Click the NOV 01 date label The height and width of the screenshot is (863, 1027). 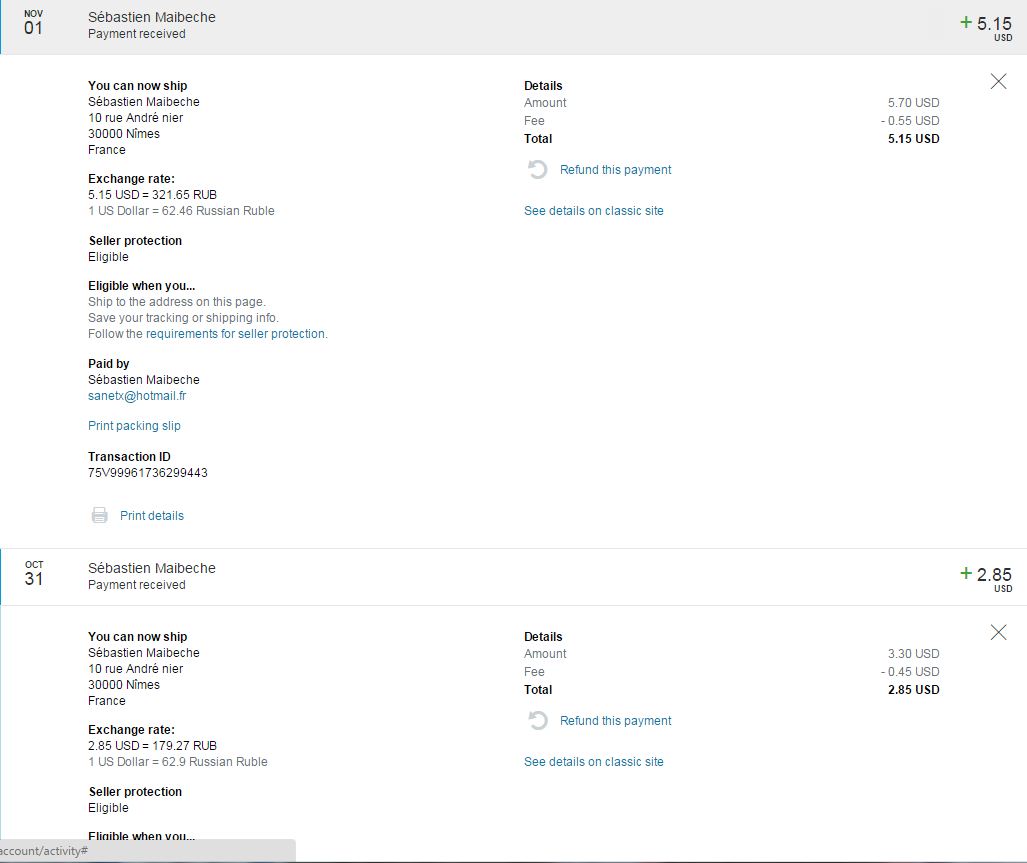point(34,23)
